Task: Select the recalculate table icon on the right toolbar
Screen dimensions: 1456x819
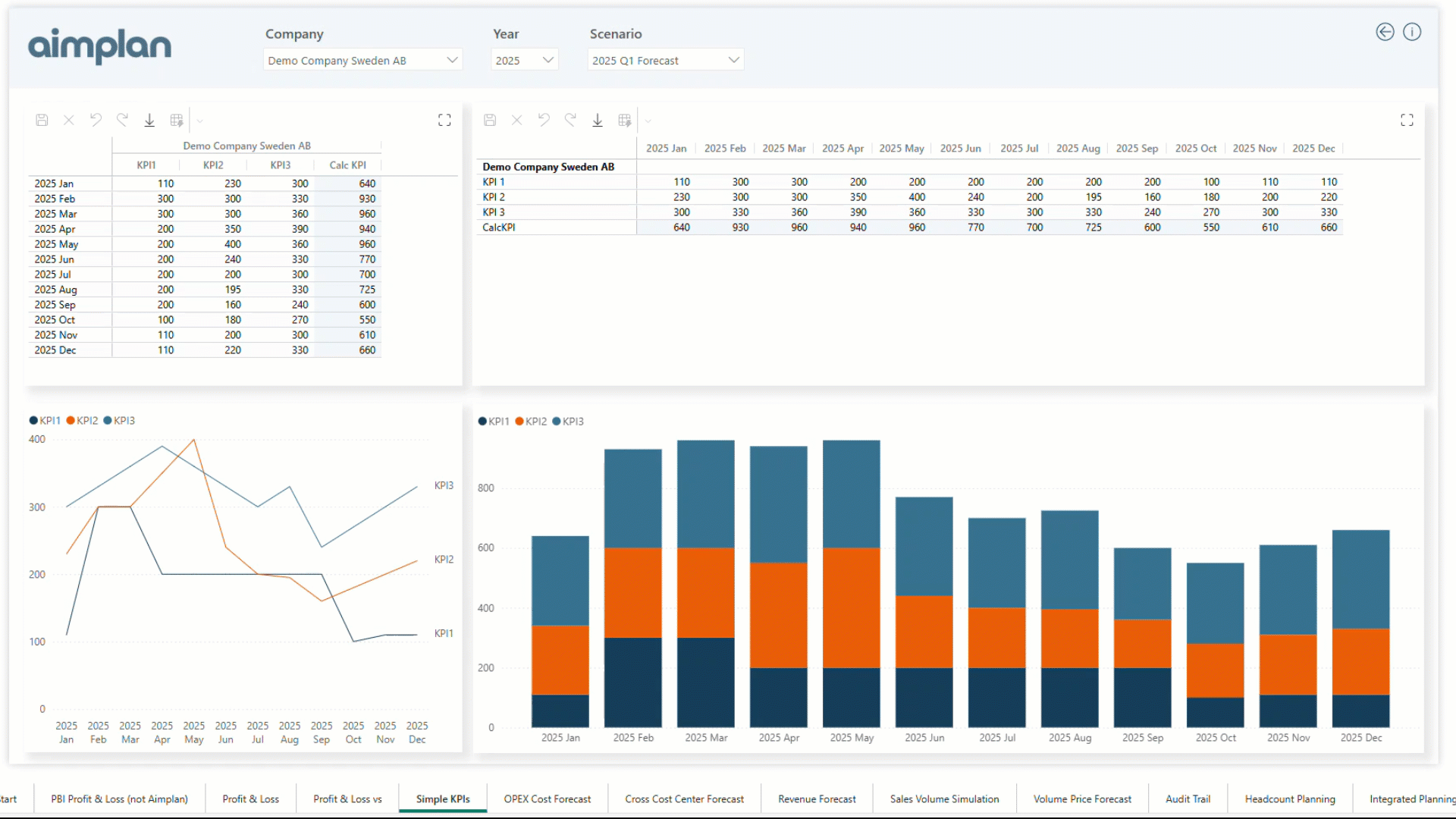Action: pyautogui.click(x=625, y=120)
